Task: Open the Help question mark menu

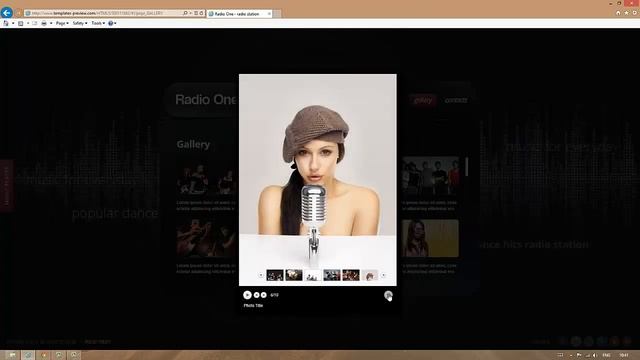Action: pyautogui.click(x=112, y=23)
